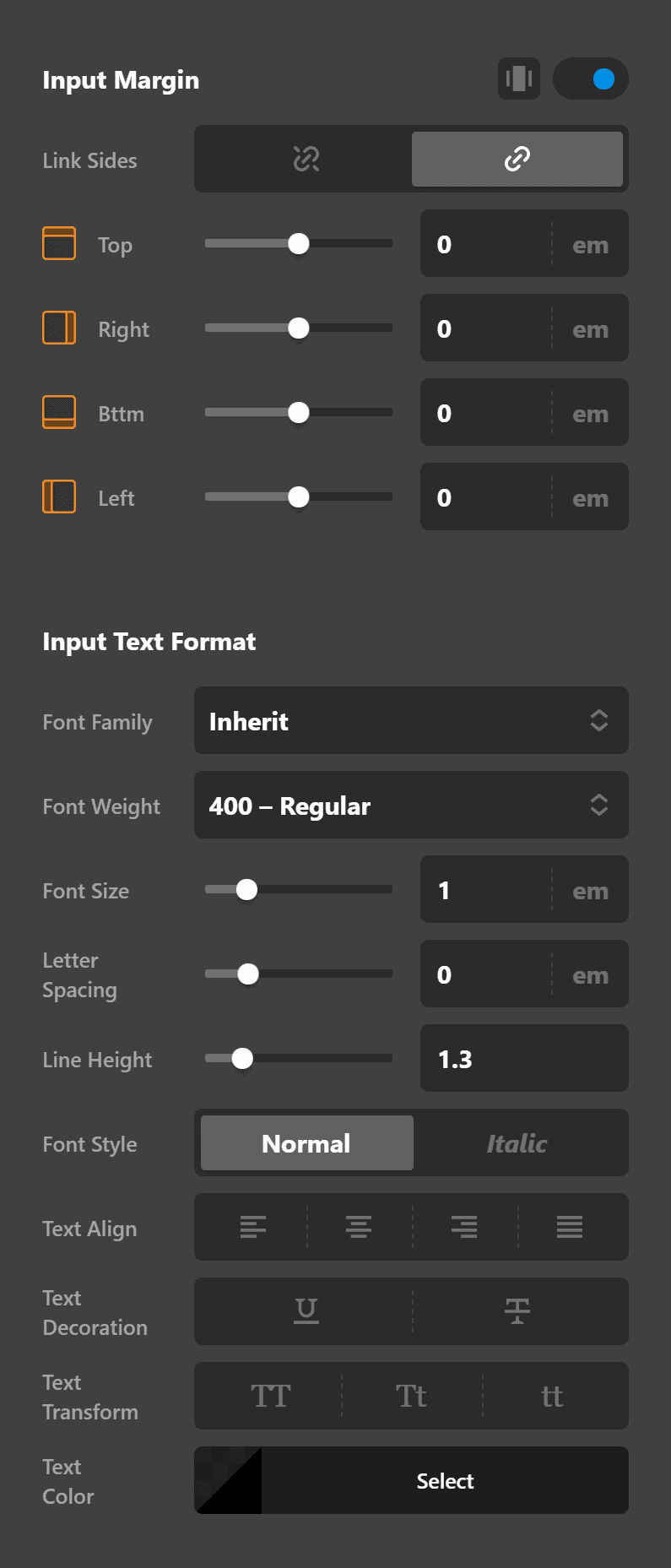Click the Left margin side icon
671x1568 pixels.
pyautogui.click(x=57, y=496)
